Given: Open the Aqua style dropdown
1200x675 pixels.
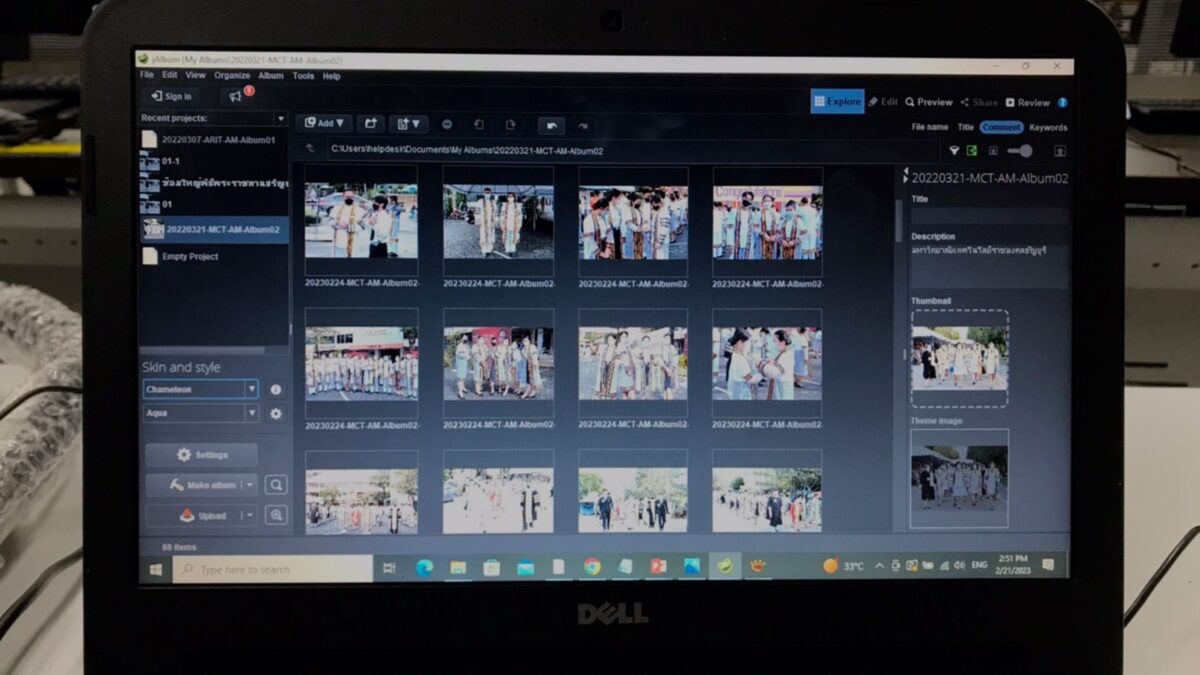Looking at the screenshot, I should [x=252, y=413].
